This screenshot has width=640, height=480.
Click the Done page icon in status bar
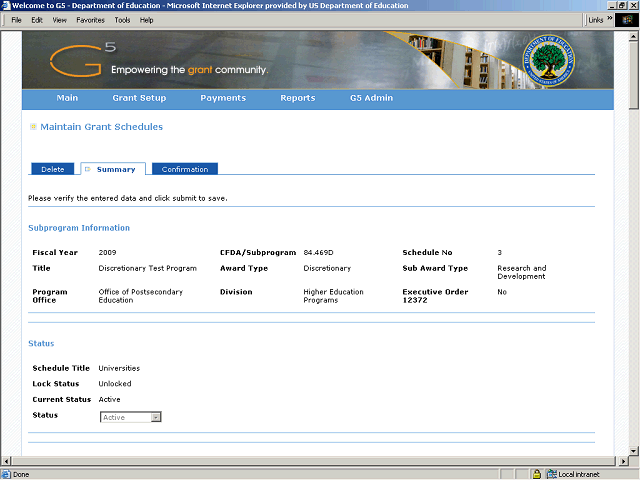point(6,474)
